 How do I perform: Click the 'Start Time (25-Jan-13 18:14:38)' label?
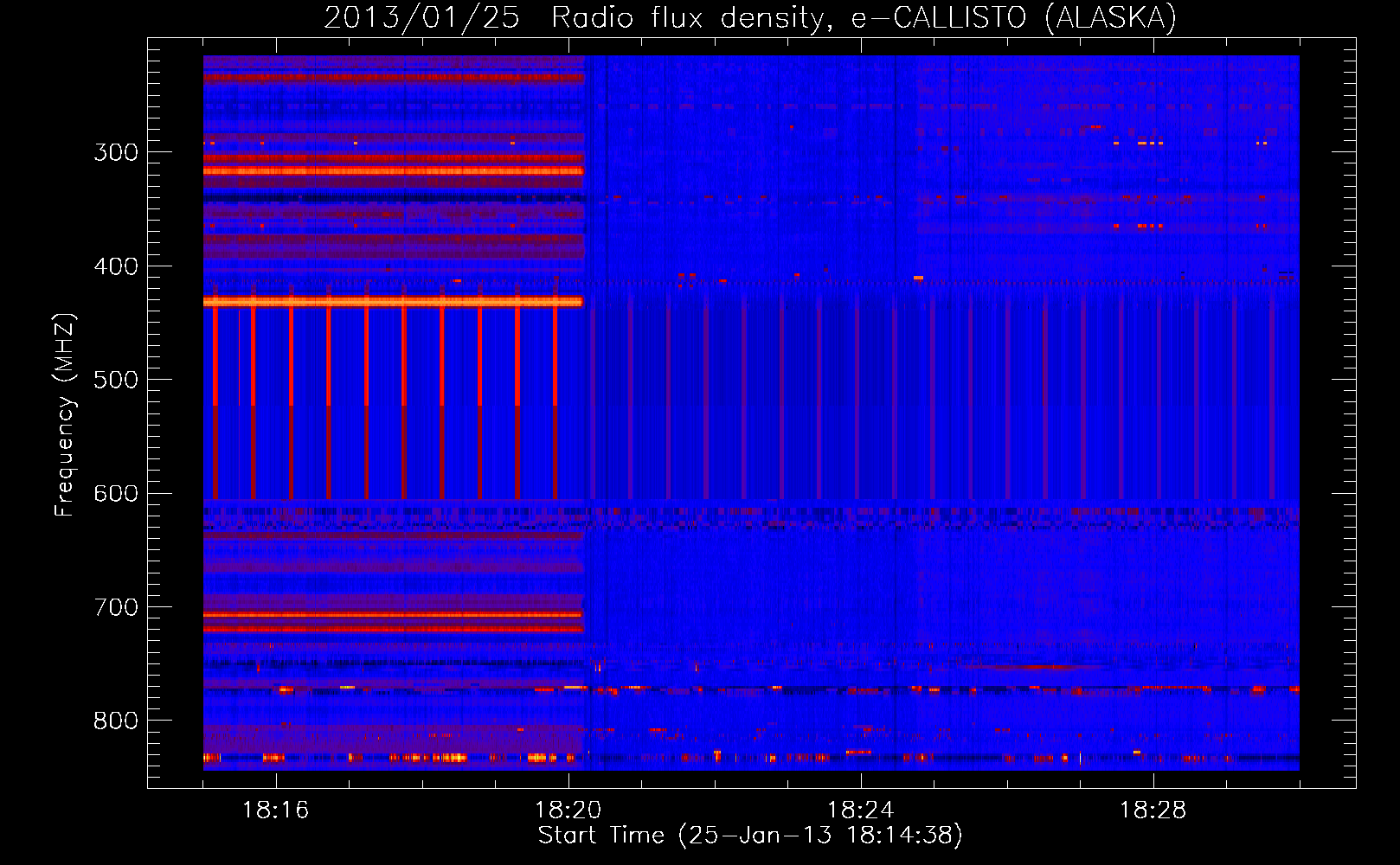coord(750,836)
